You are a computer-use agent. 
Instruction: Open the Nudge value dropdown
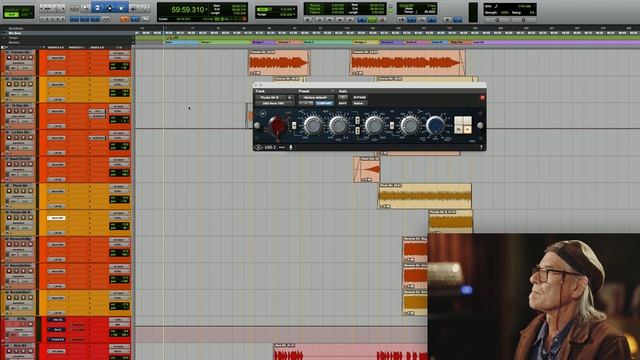pos(293,14)
